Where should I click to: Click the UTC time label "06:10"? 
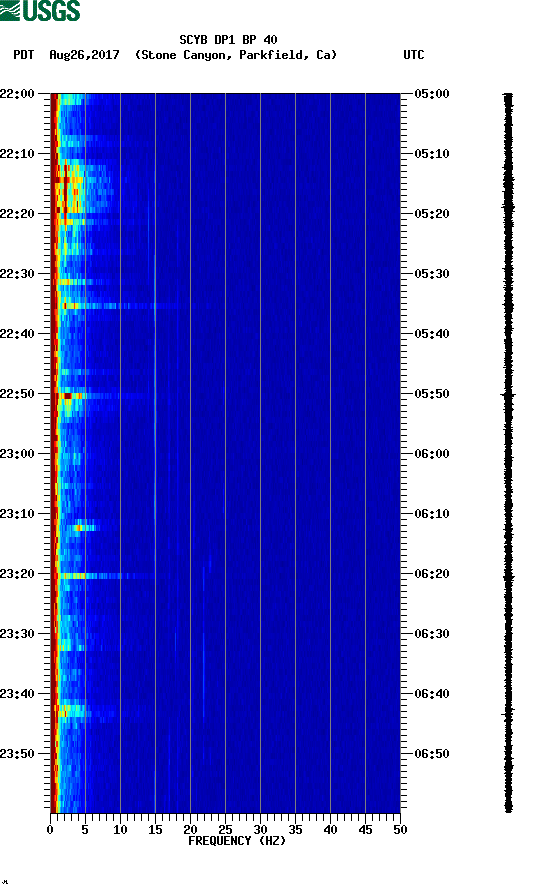(432, 514)
